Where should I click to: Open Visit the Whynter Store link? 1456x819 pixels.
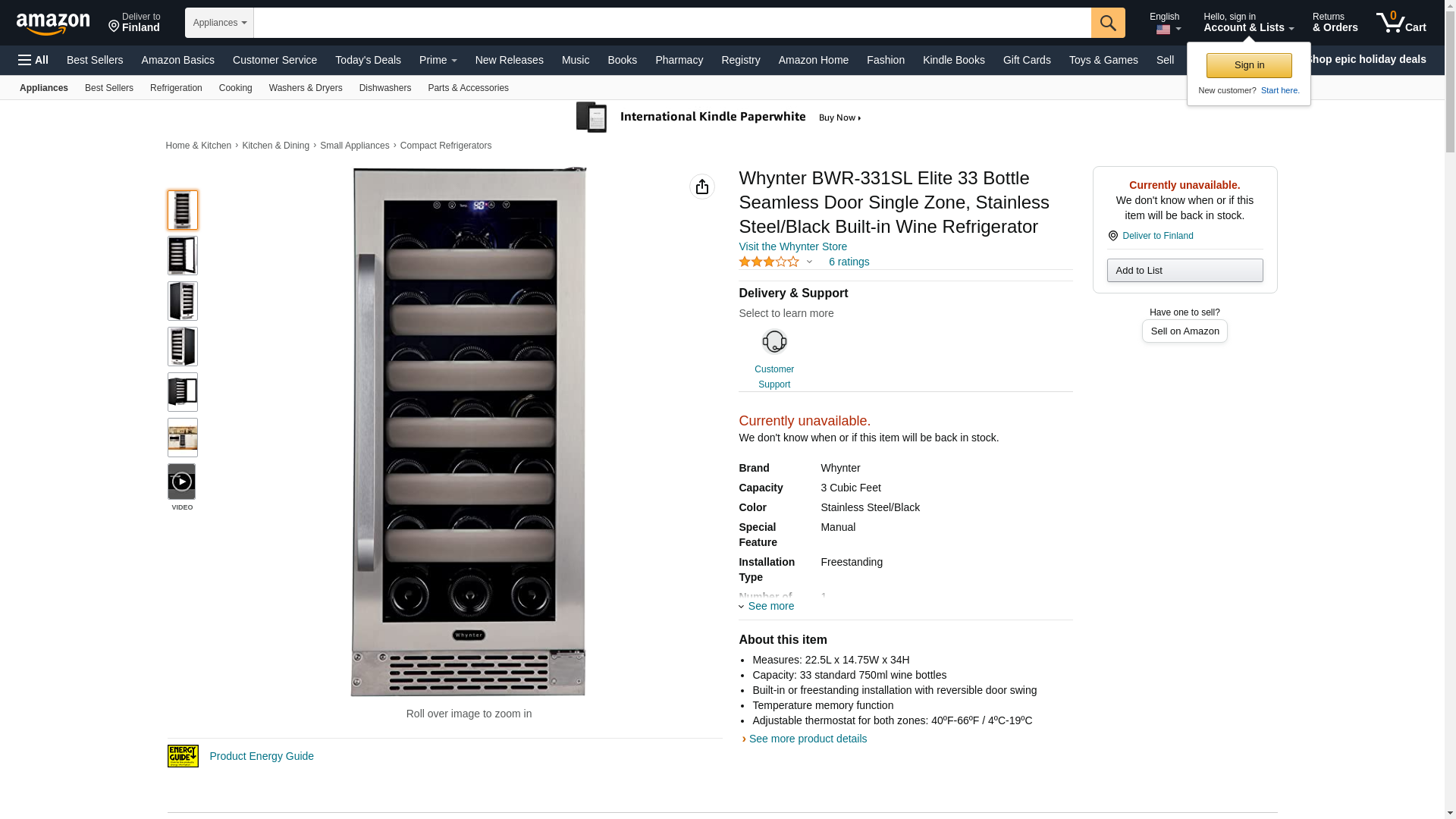792,246
